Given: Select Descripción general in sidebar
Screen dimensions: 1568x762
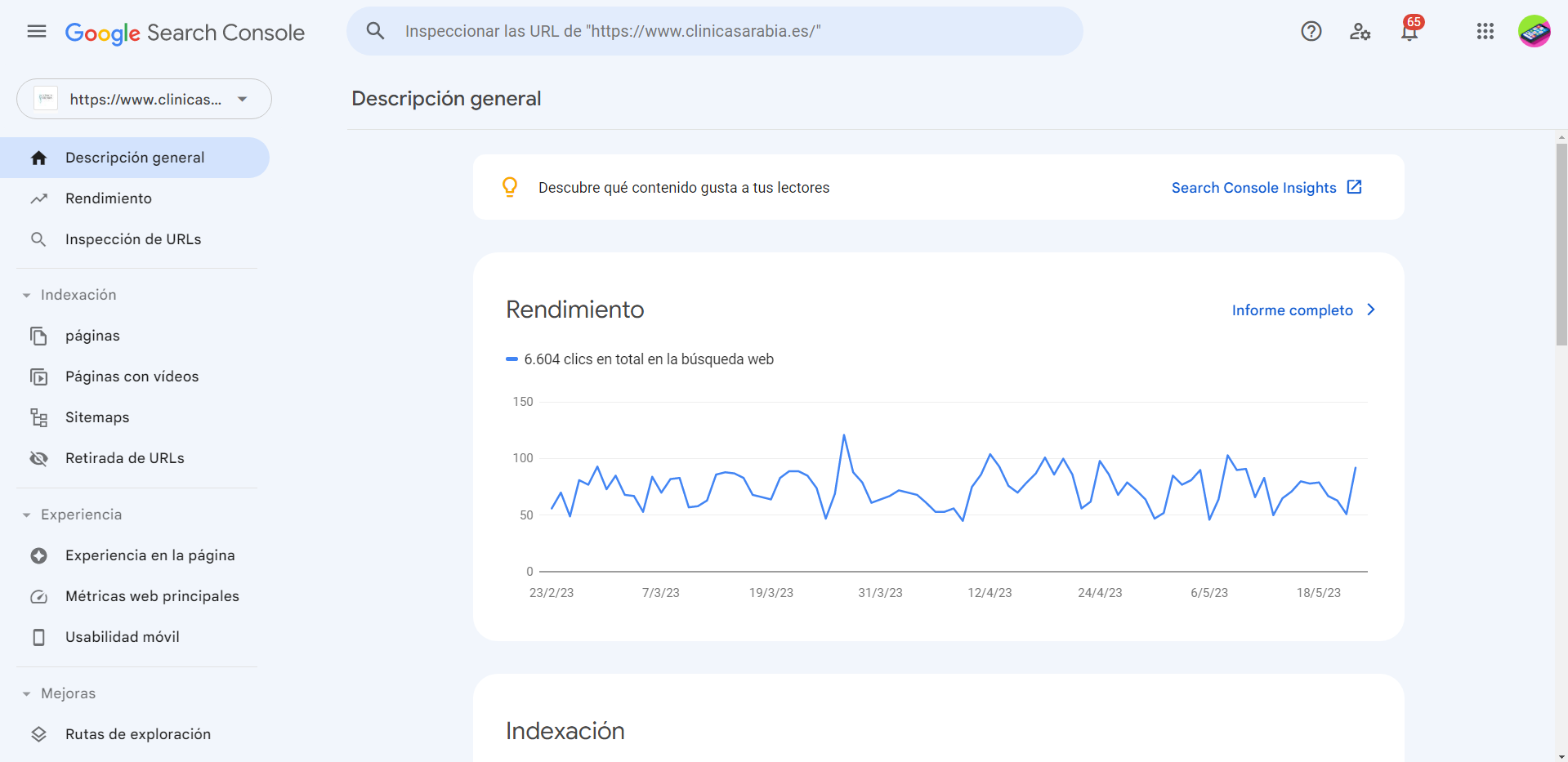Looking at the screenshot, I should pyautogui.click(x=135, y=158).
